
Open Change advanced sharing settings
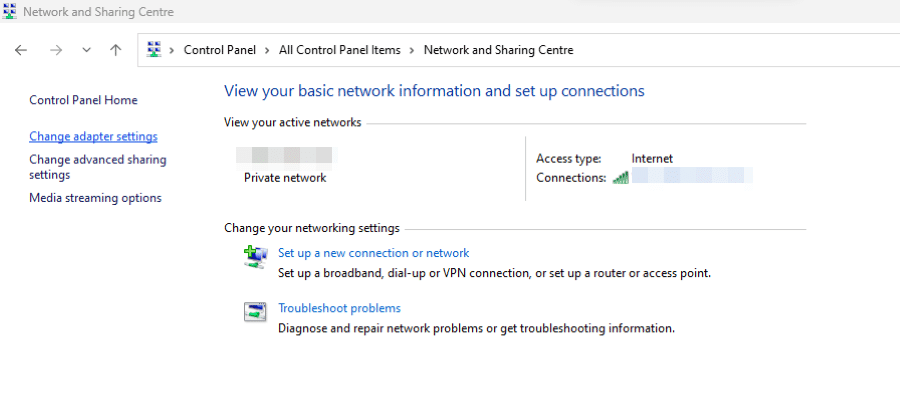[98, 167]
